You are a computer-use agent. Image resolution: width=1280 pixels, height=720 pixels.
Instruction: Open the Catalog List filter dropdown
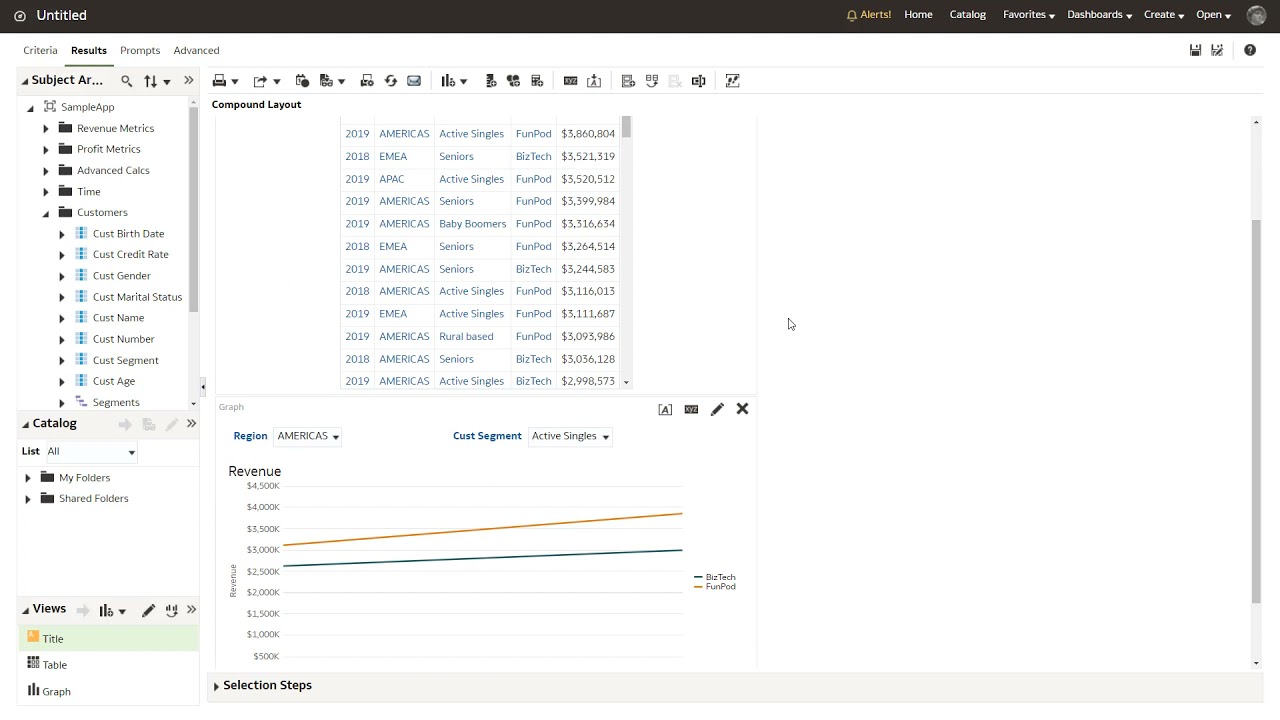click(x=91, y=452)
